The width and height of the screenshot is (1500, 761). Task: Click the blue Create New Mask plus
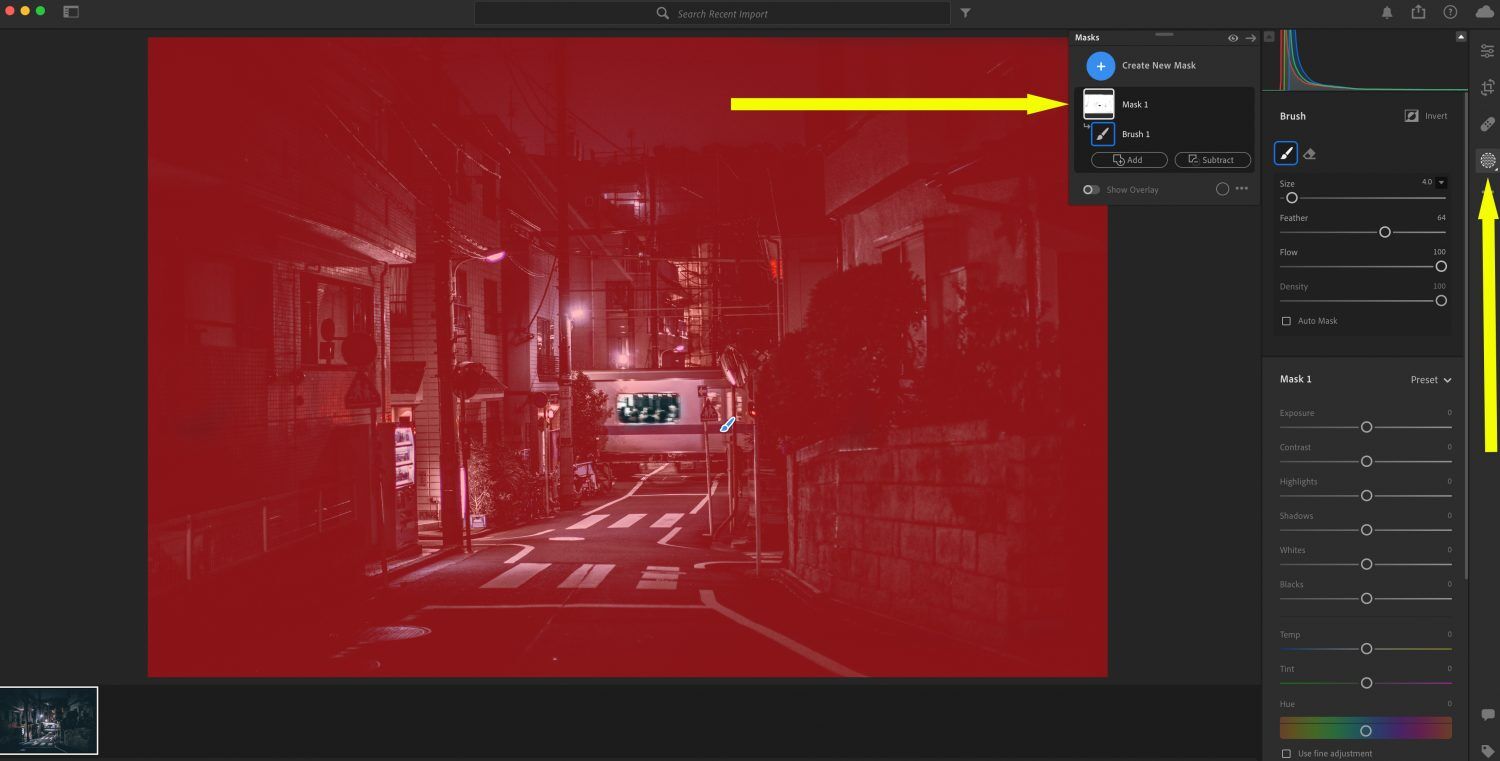1100,66
